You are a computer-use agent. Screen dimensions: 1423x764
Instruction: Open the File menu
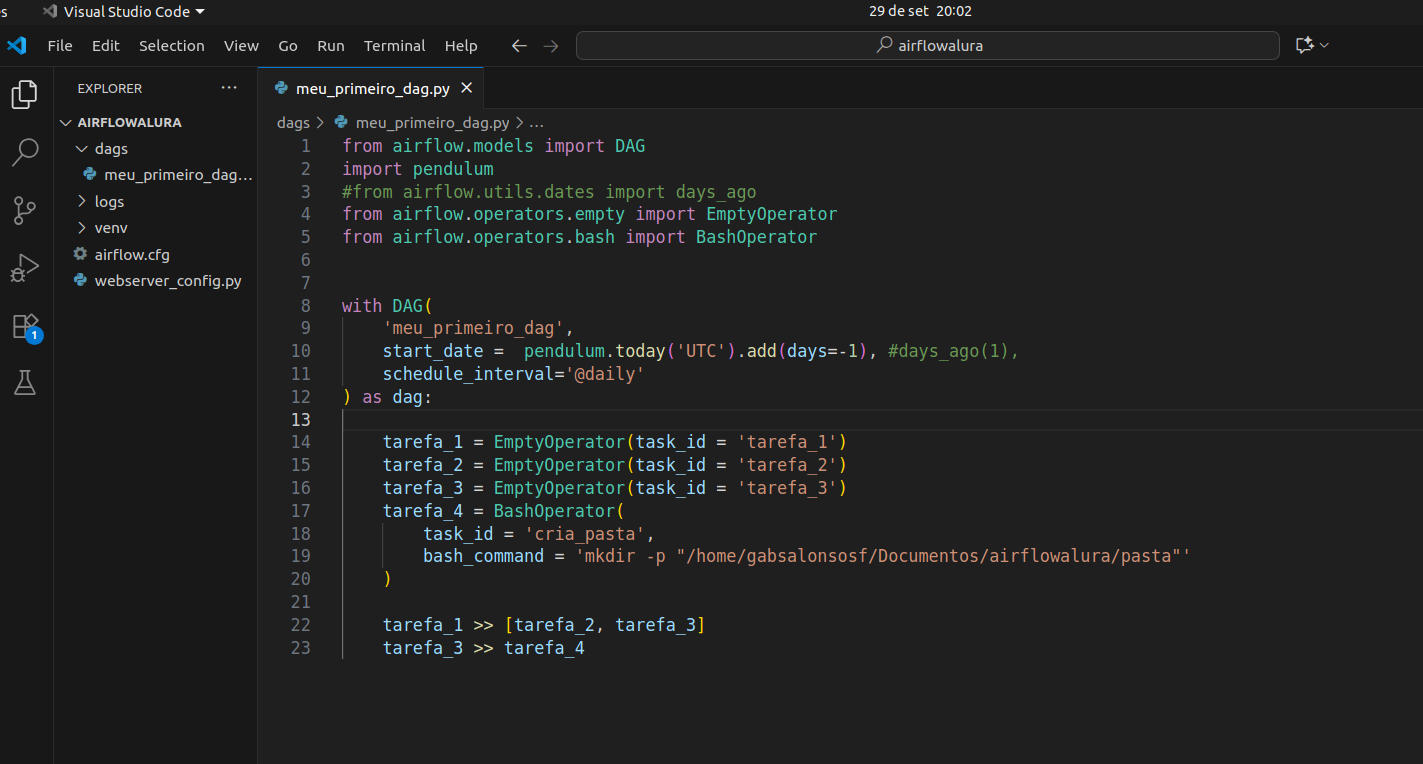[60, 46]
